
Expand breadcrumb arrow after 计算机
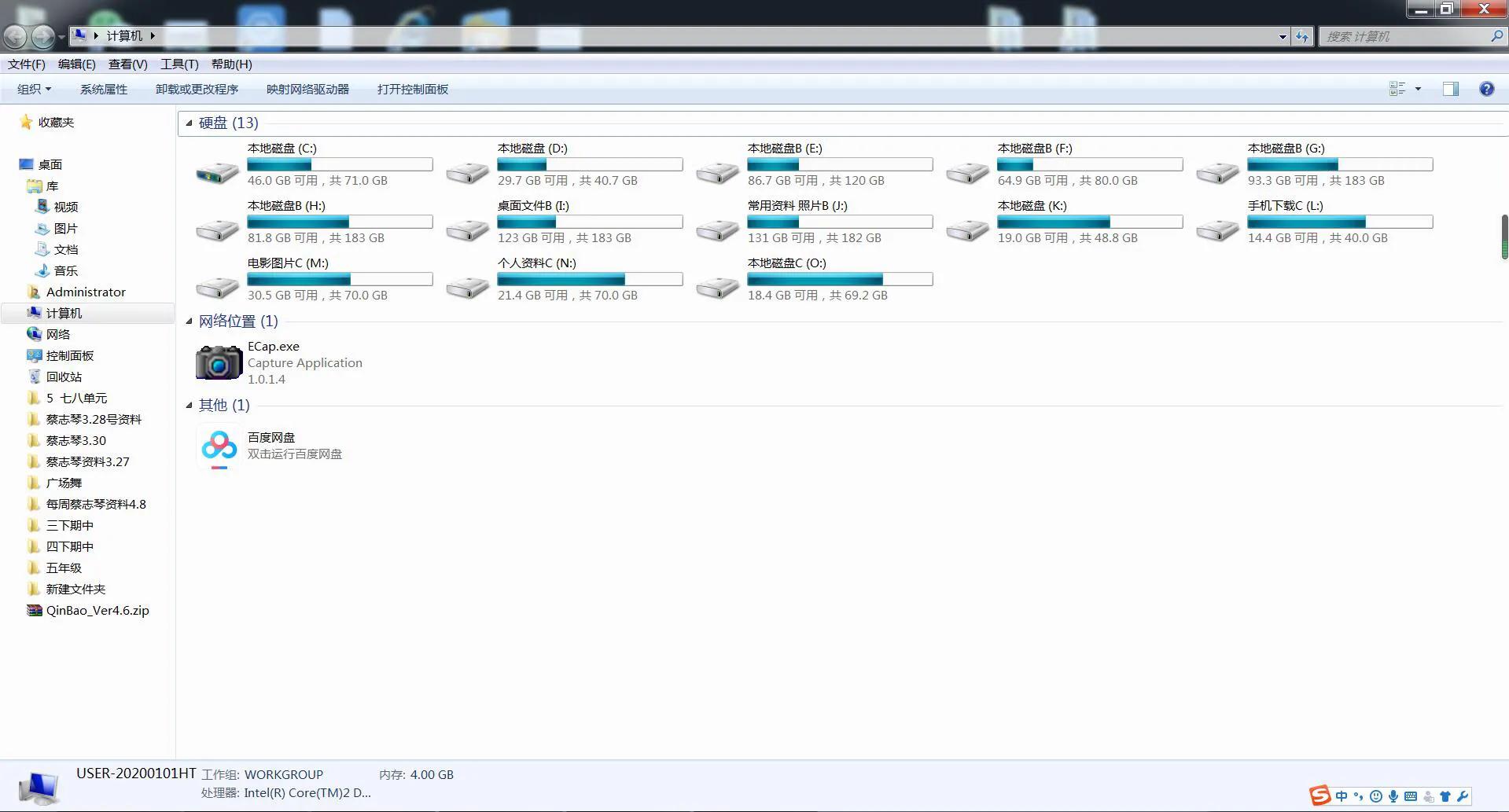(152, 35)
